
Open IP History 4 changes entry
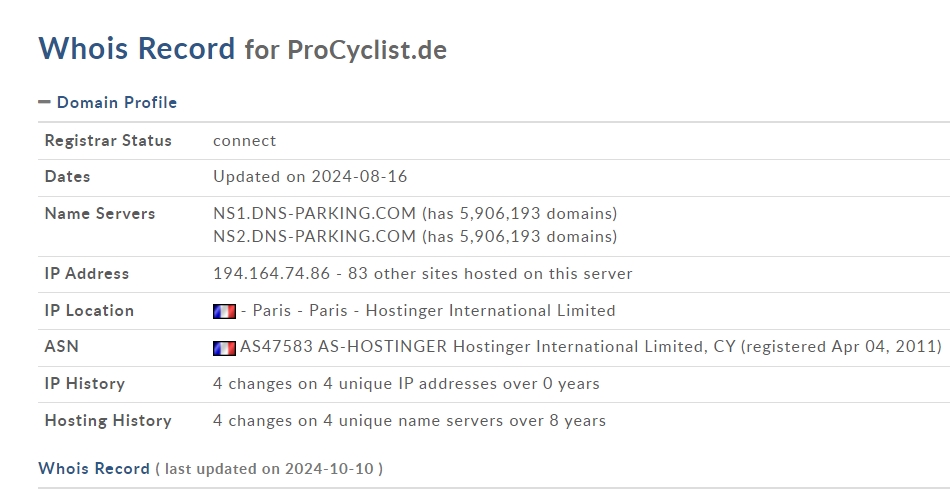406,384
